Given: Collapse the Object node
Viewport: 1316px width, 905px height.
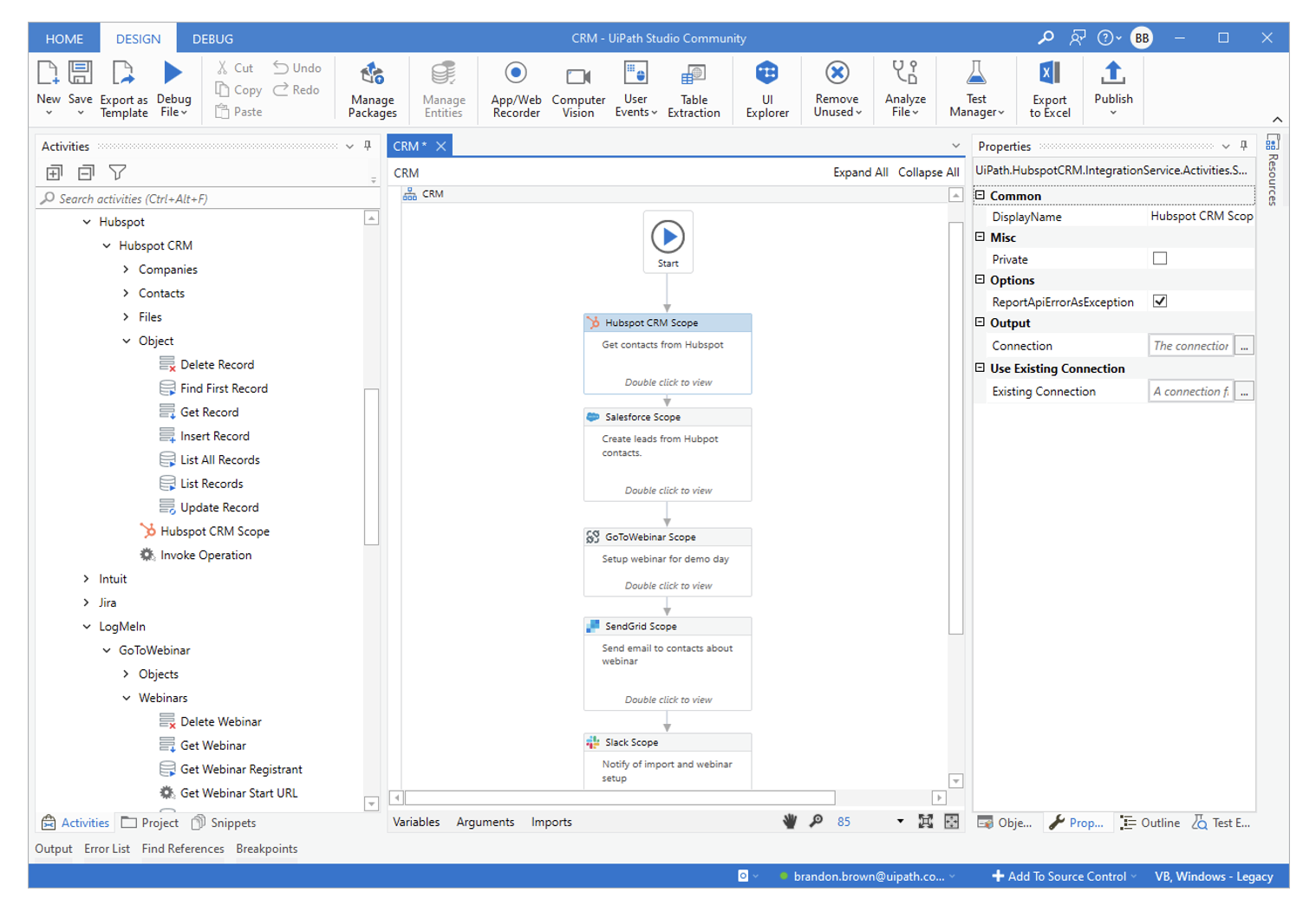Looking at the screenshot, I should tap(127, 341).
